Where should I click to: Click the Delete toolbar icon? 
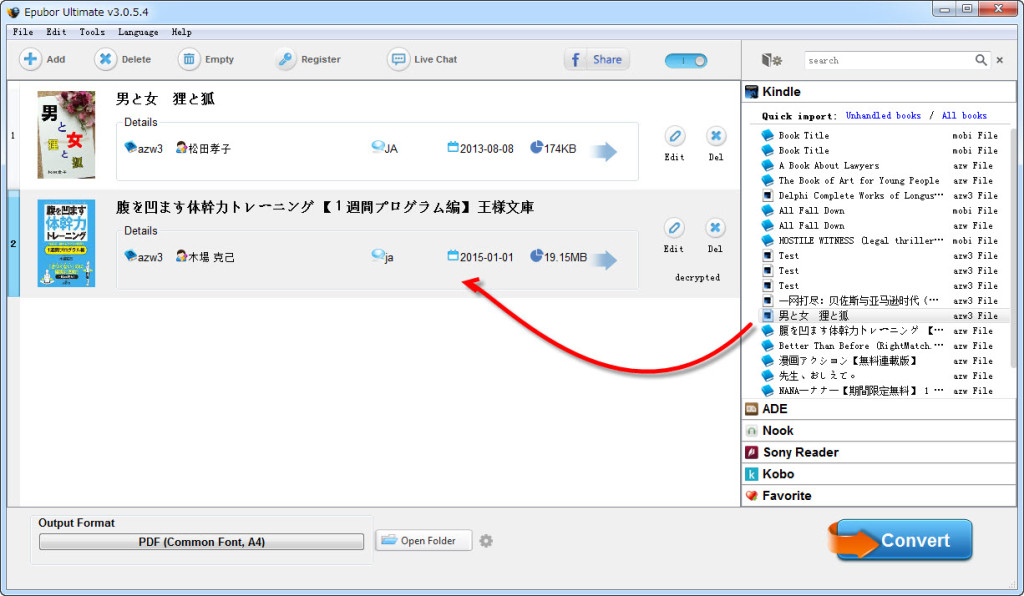[x=104, y=59]
